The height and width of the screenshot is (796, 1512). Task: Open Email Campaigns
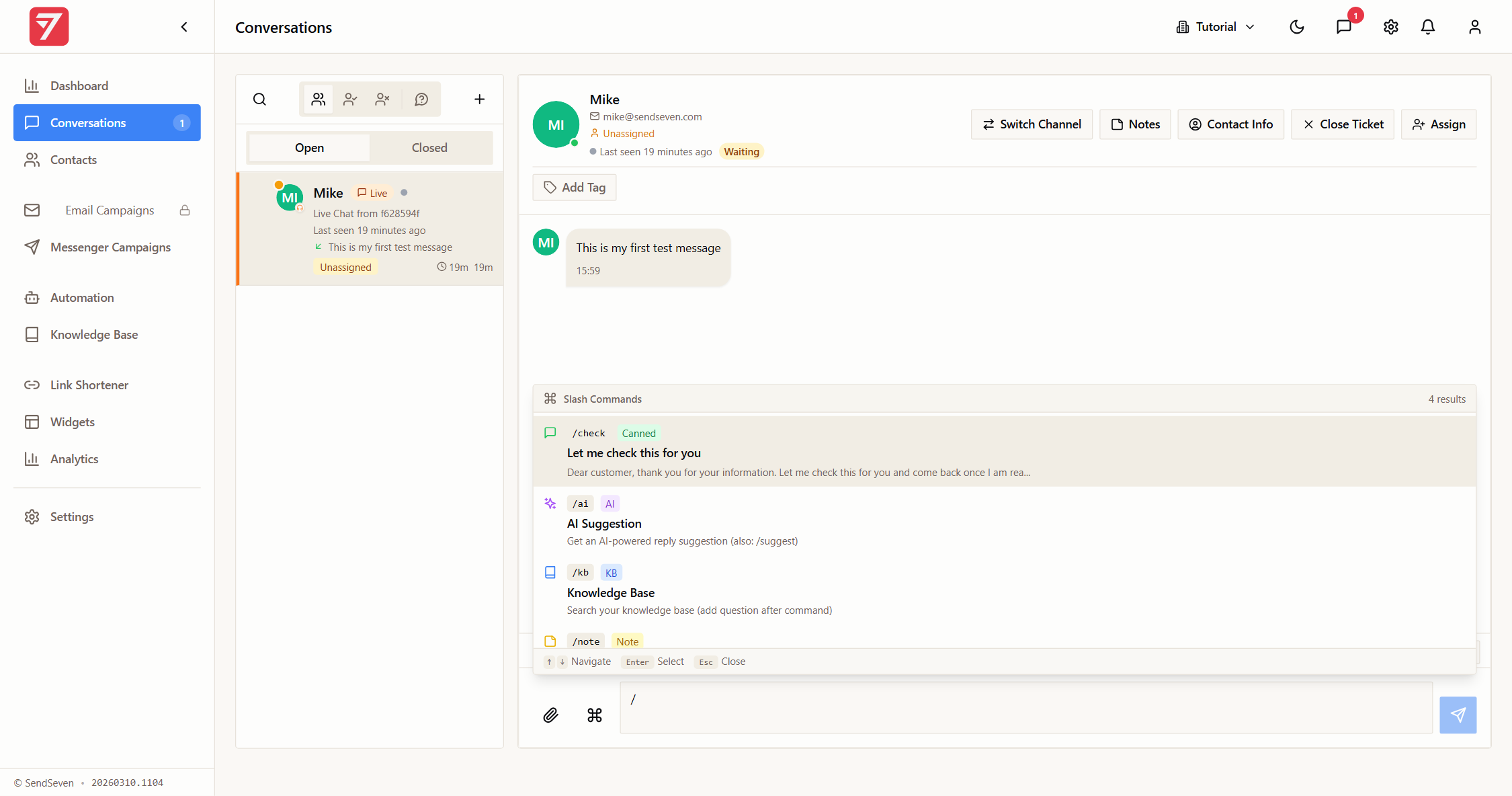[x=107, y=210]
